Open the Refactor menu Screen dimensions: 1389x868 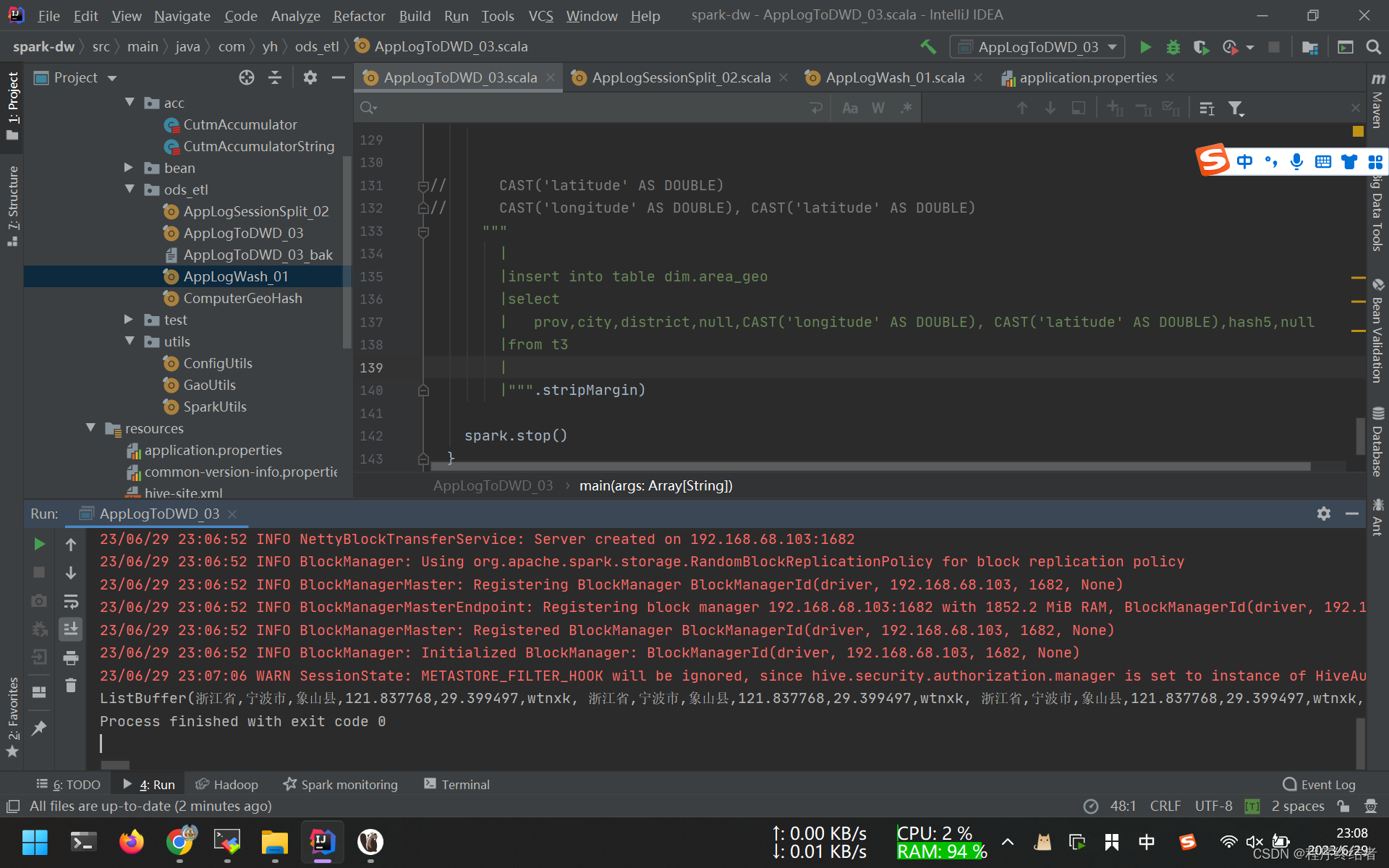(x=359, y=15)
